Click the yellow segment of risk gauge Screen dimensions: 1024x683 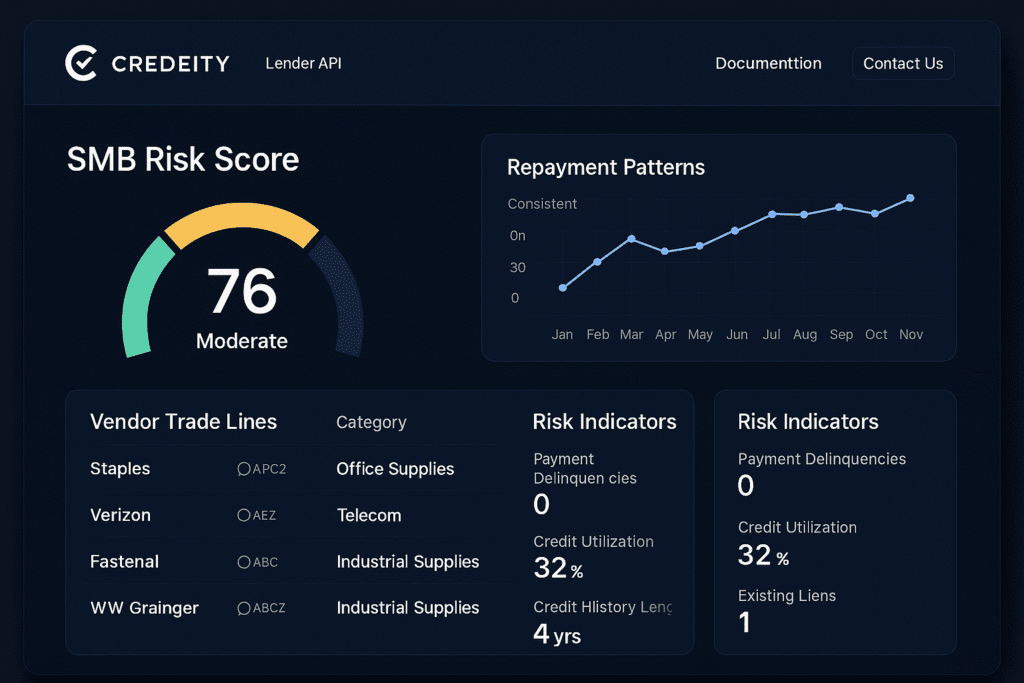pyautogui.click(x=242, y=222)
